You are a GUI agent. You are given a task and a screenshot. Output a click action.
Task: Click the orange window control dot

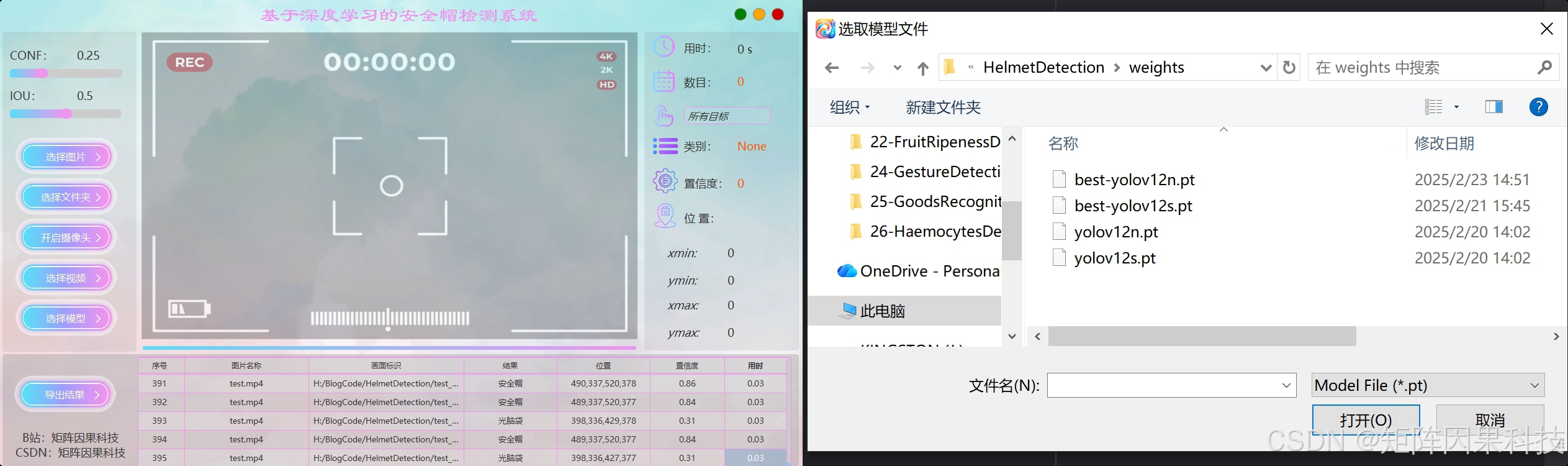coord(759,14)
